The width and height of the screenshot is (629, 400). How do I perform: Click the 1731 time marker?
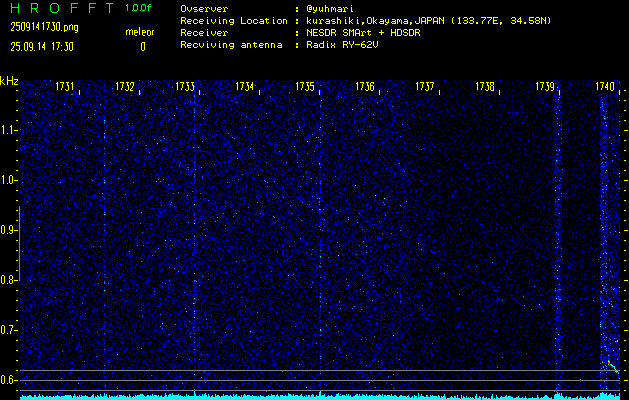pyautogui.click(x=65, y=86)
